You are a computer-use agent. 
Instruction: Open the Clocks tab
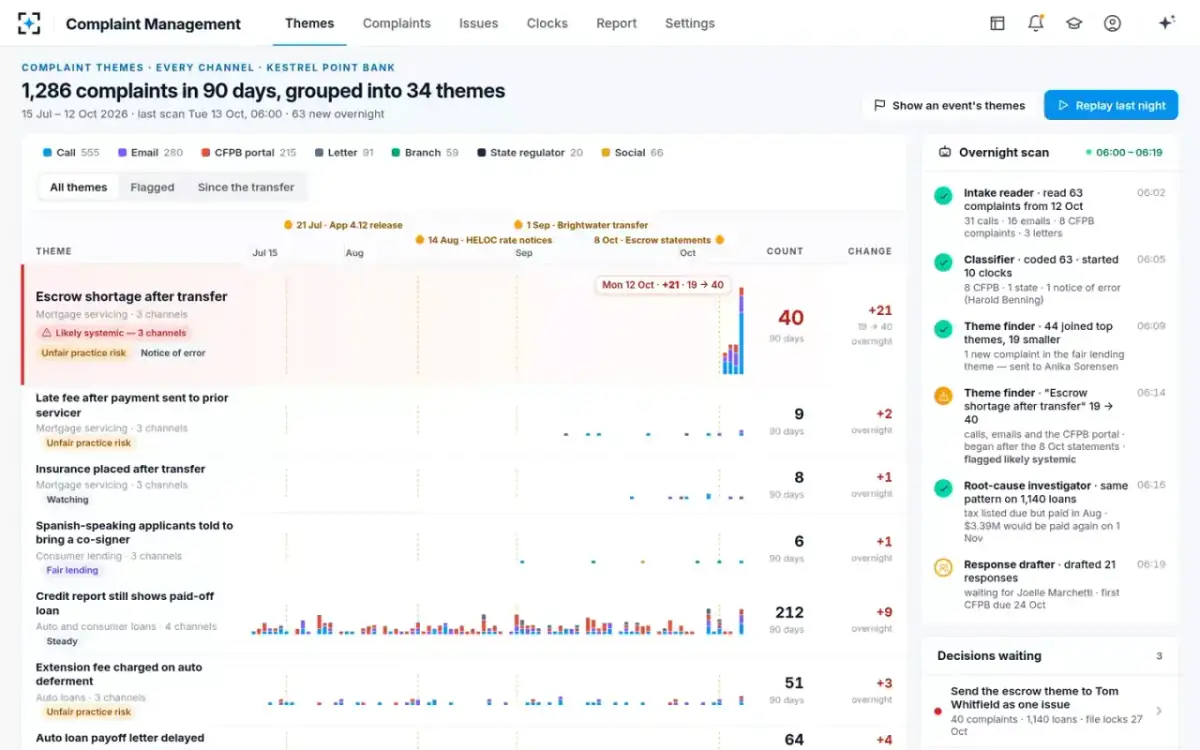click(x=547, y=23)
